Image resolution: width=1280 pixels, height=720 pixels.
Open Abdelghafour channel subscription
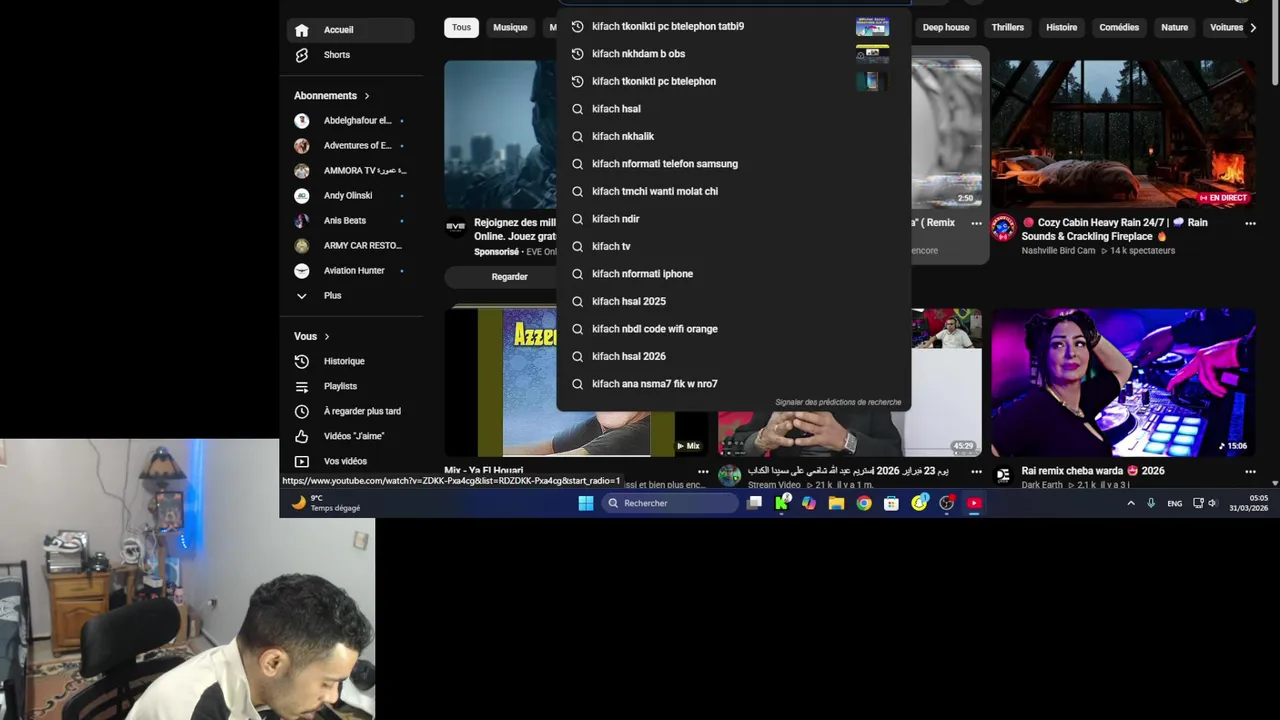(350, 120)
